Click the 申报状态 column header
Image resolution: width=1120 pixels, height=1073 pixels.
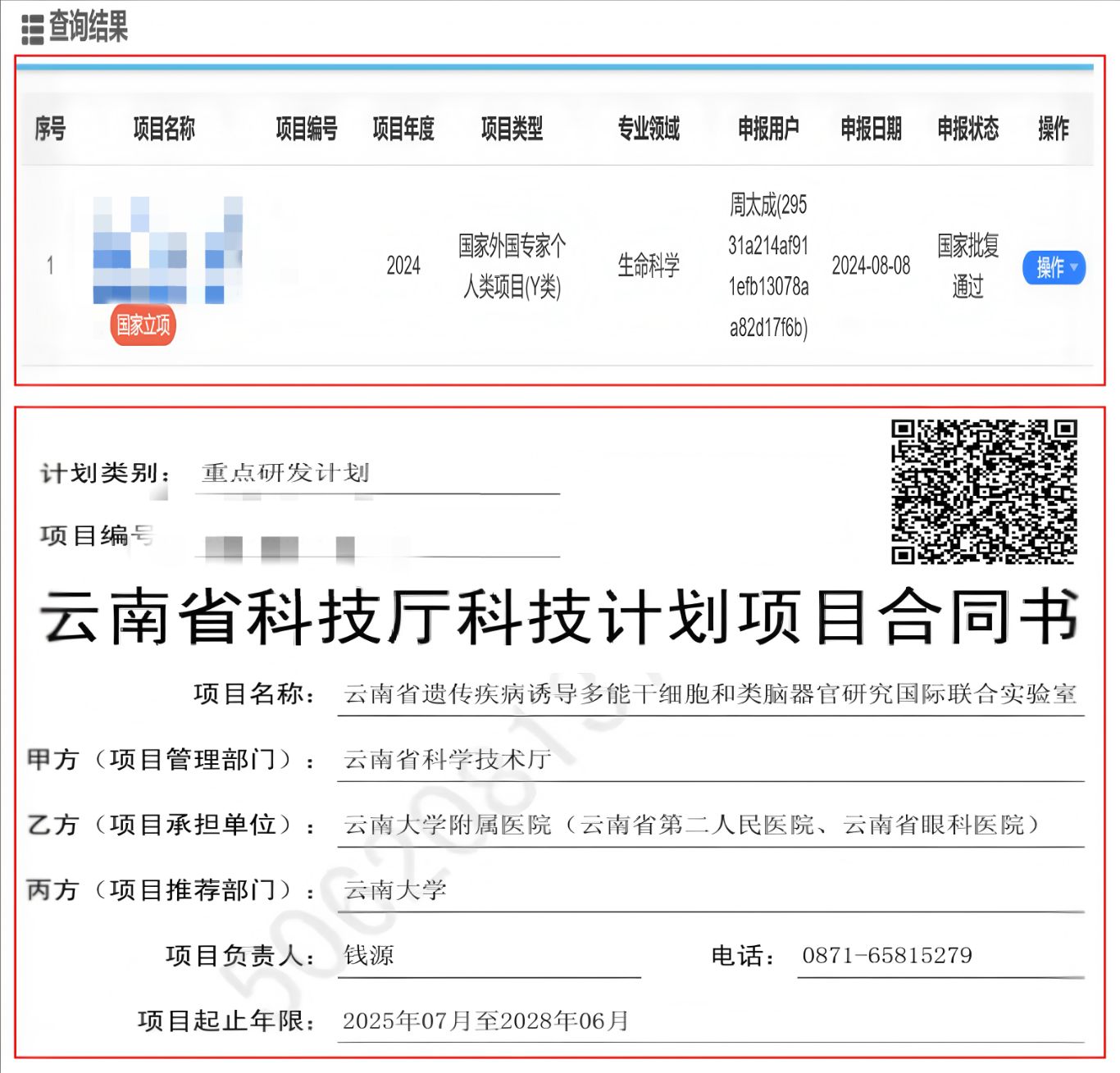pos(968,129)
